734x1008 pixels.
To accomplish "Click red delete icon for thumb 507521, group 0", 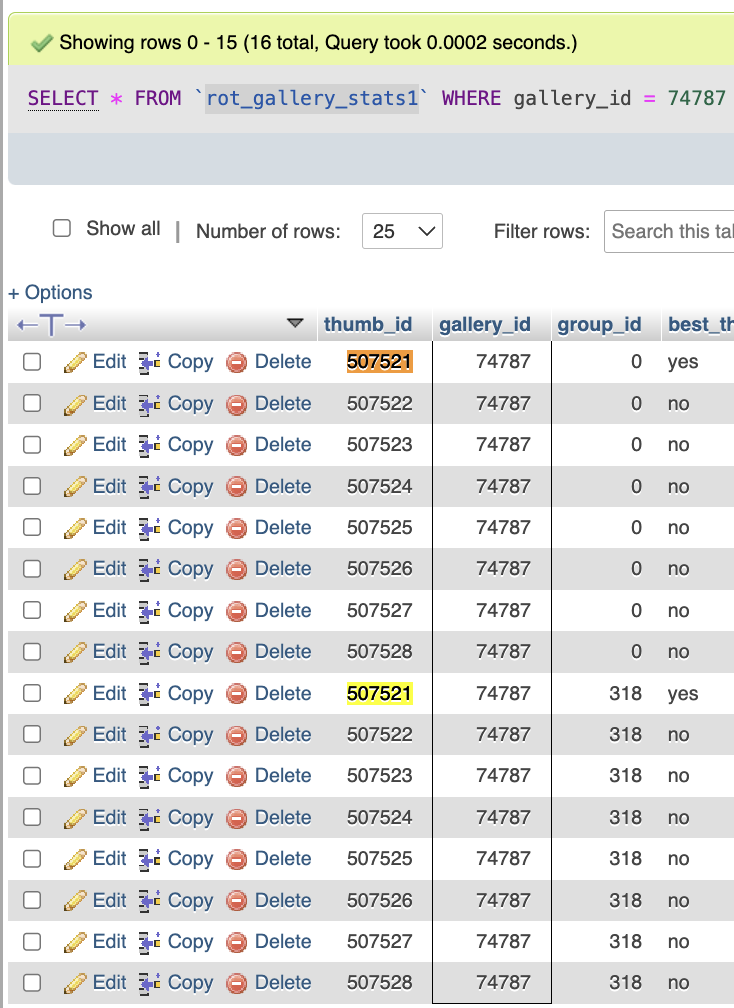I will pos(237,363).
